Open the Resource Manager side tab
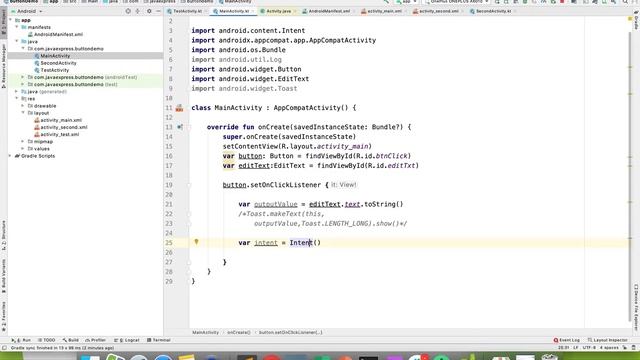Image resolution: width=640 pixels, height=360 pixels. tap(3, 66)
